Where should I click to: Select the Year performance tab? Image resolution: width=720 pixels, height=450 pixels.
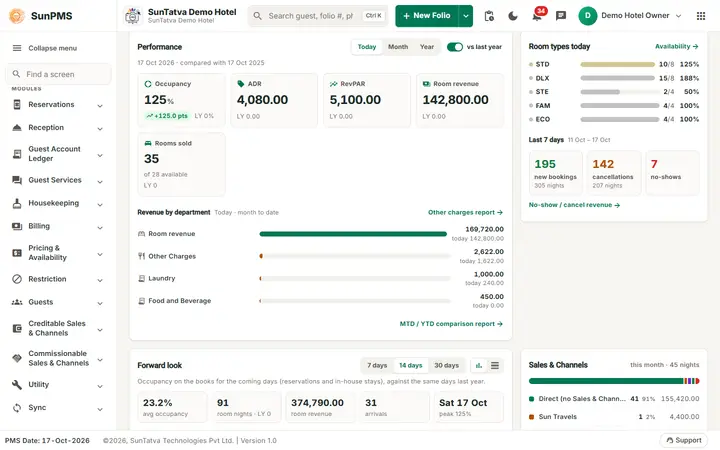click(427, 47)
